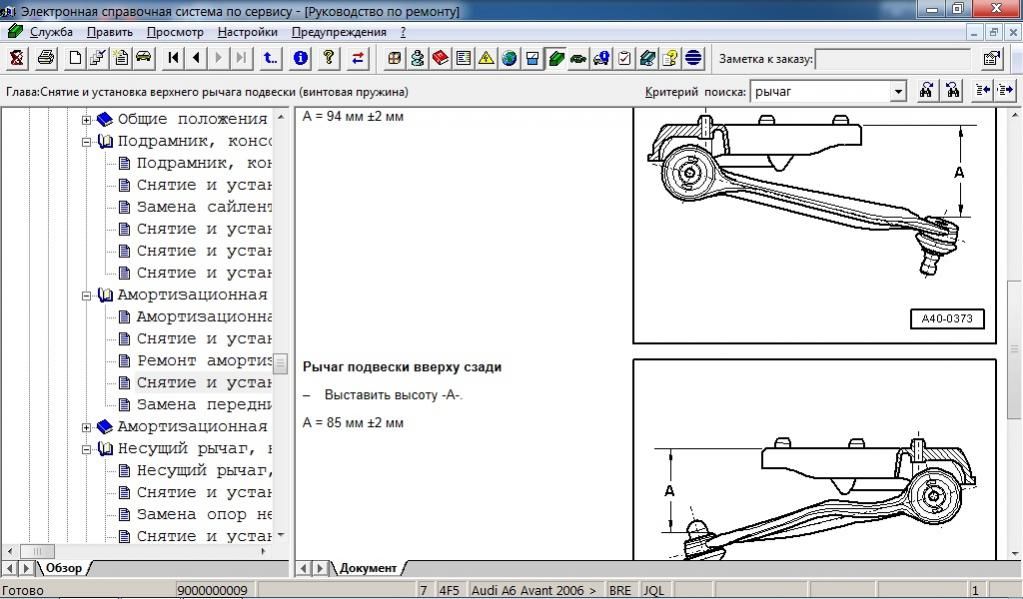Toggle the green book repair manual icon
The image size is (1023, 599).
coord(555,59)
